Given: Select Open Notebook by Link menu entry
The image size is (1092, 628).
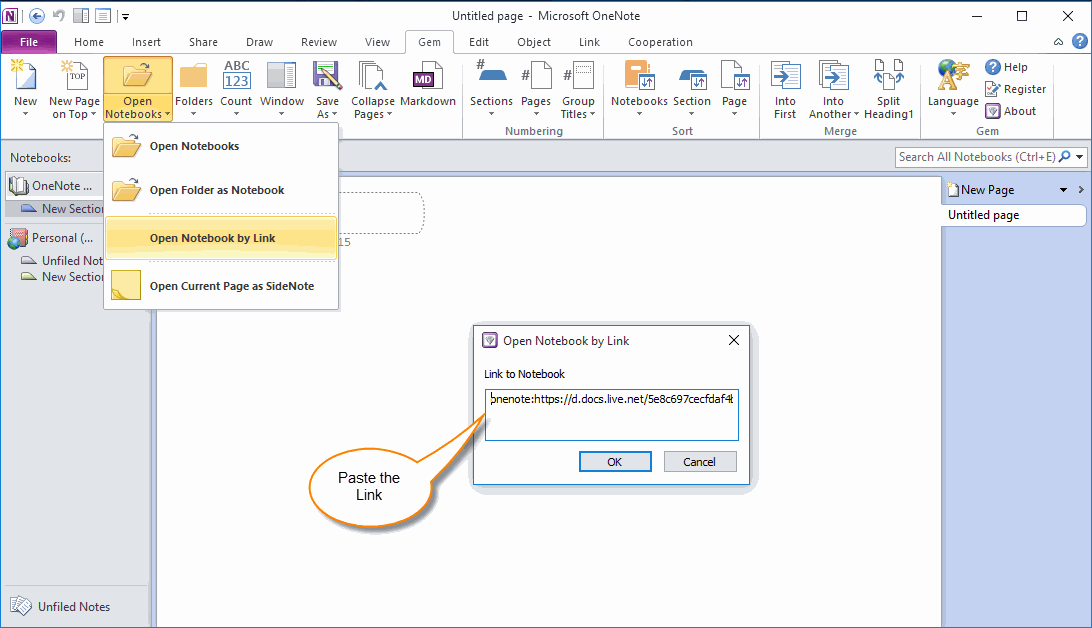Looking at the screenshot, I should [x=221, y=238].
